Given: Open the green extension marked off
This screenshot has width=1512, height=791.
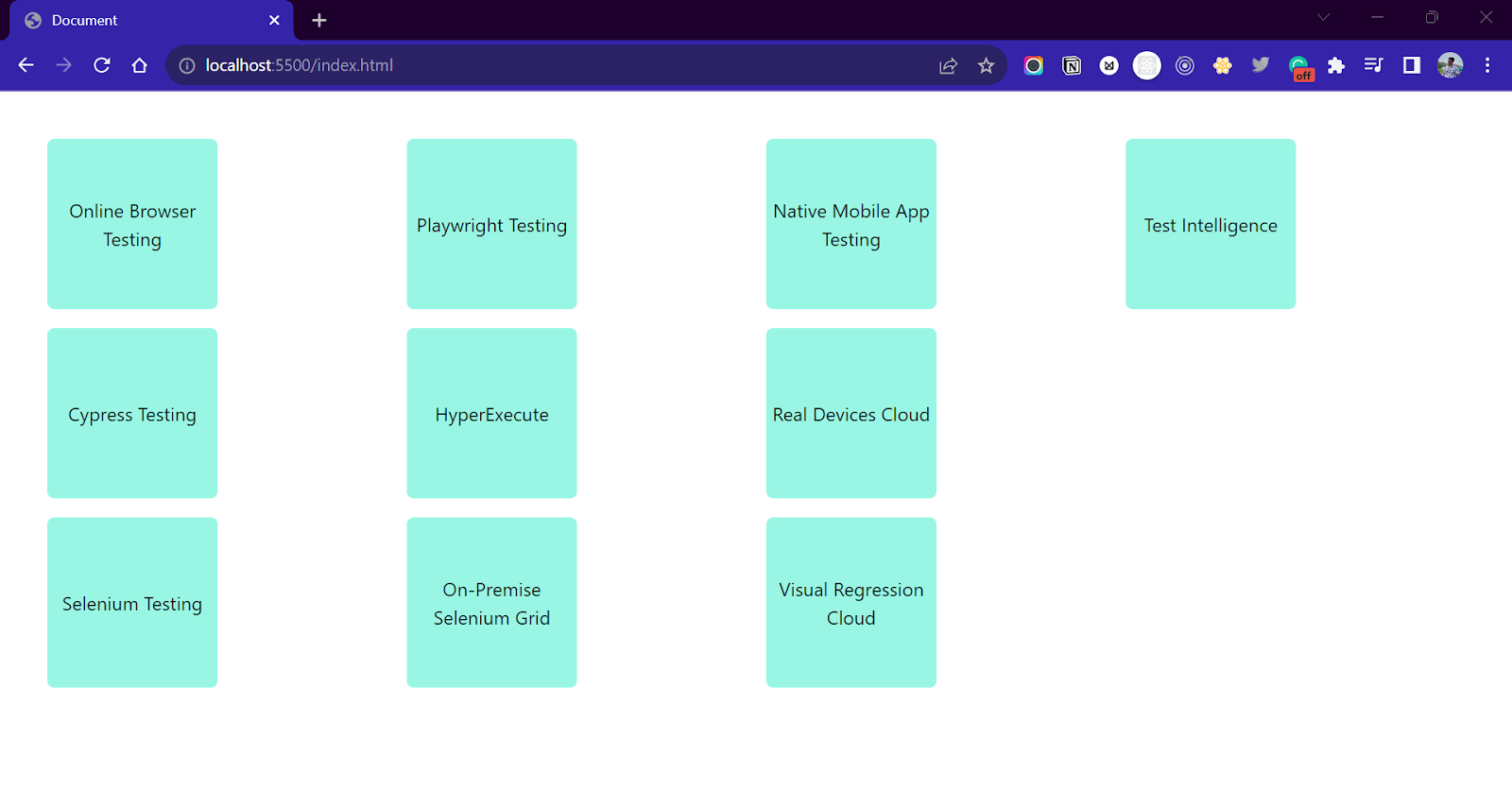Looking at the screenshot, I should [1300, 67].
